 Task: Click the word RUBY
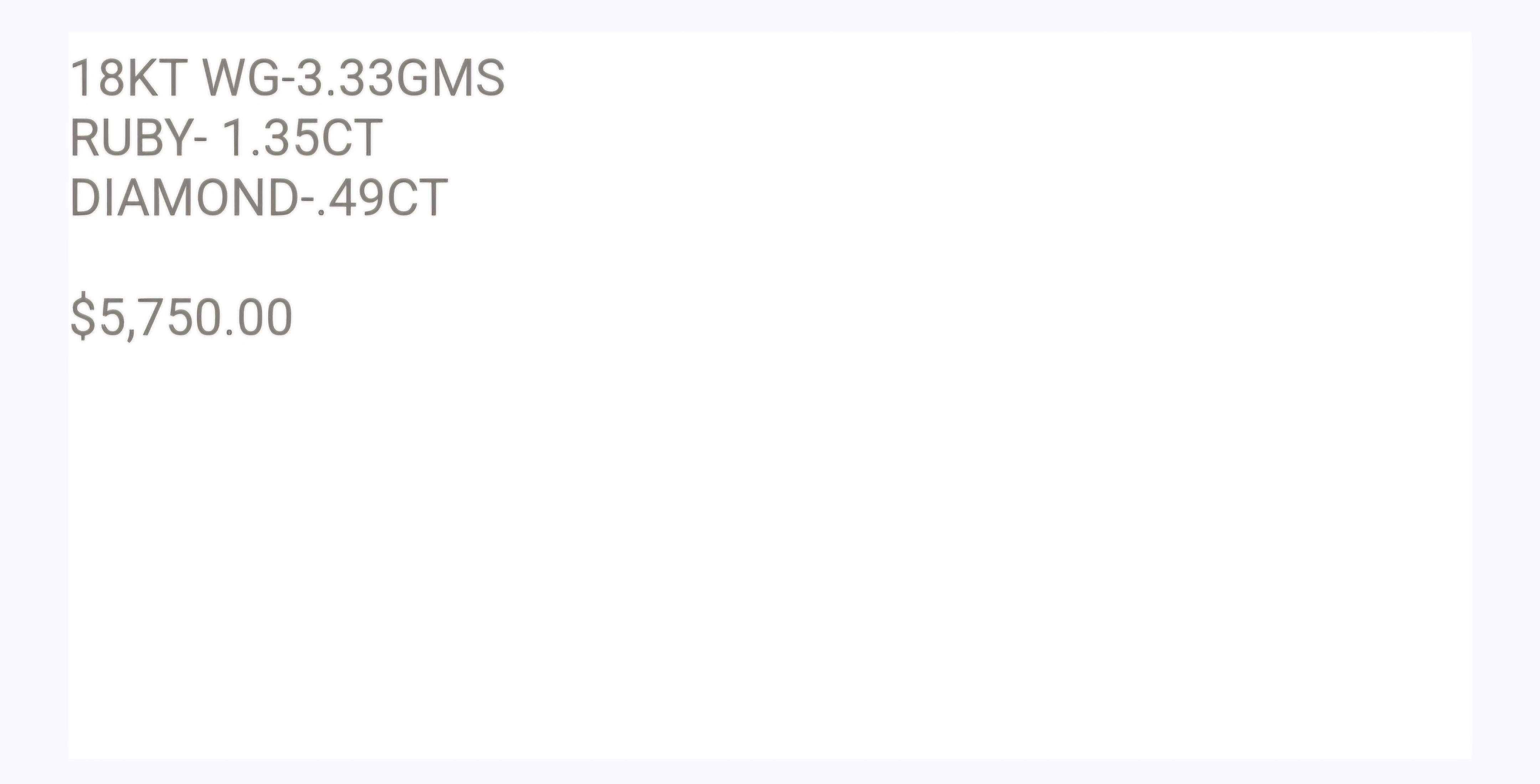click(131, 138)
